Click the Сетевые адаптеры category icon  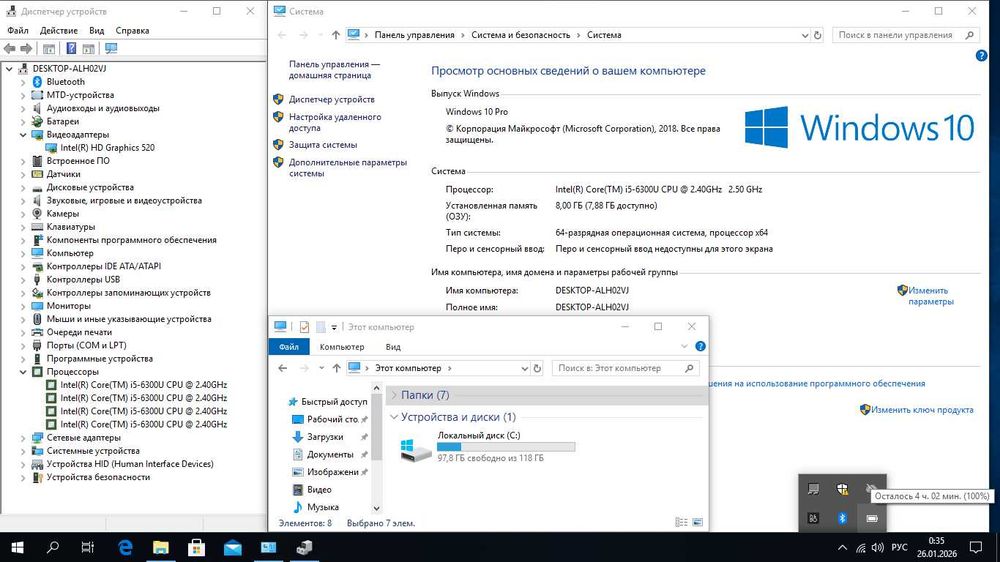click(x=37, y=438)
